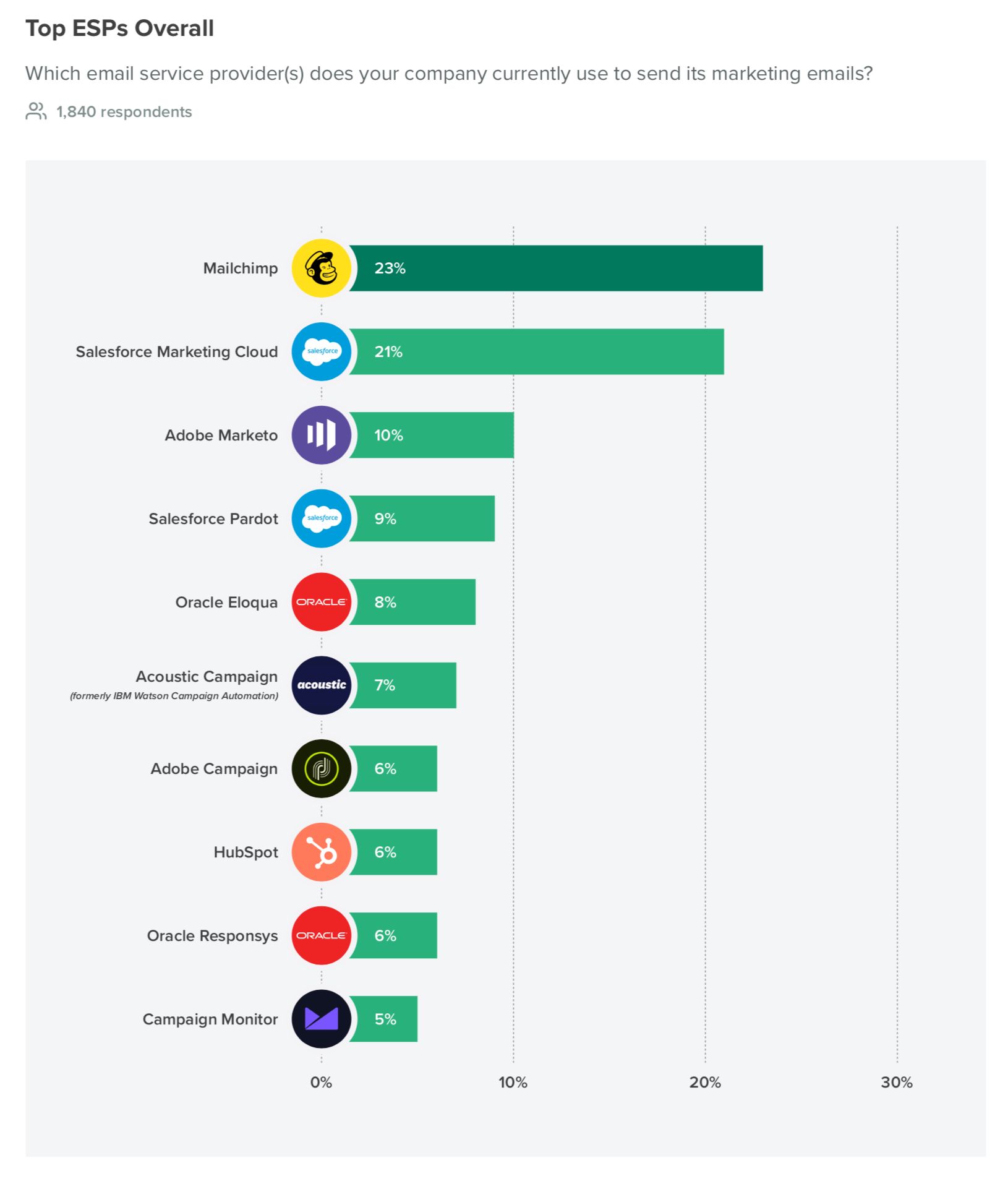The height and width of the screenshot is (1189, 1008).
Task: Click the yellow Mailchimp monkey logo
Action: click(321, 268)
